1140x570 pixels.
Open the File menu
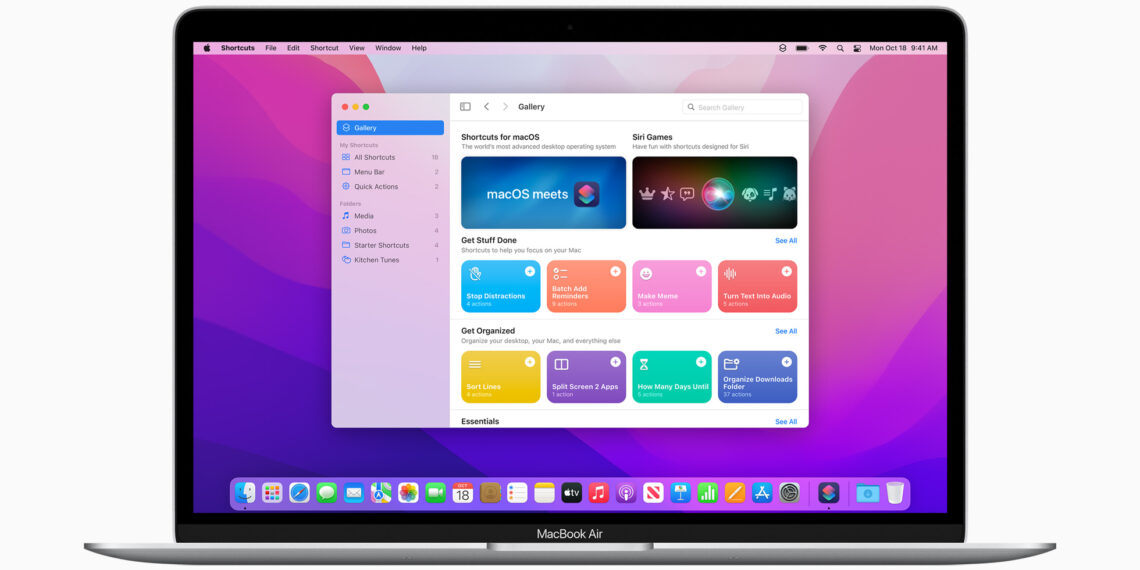[271, 48]
